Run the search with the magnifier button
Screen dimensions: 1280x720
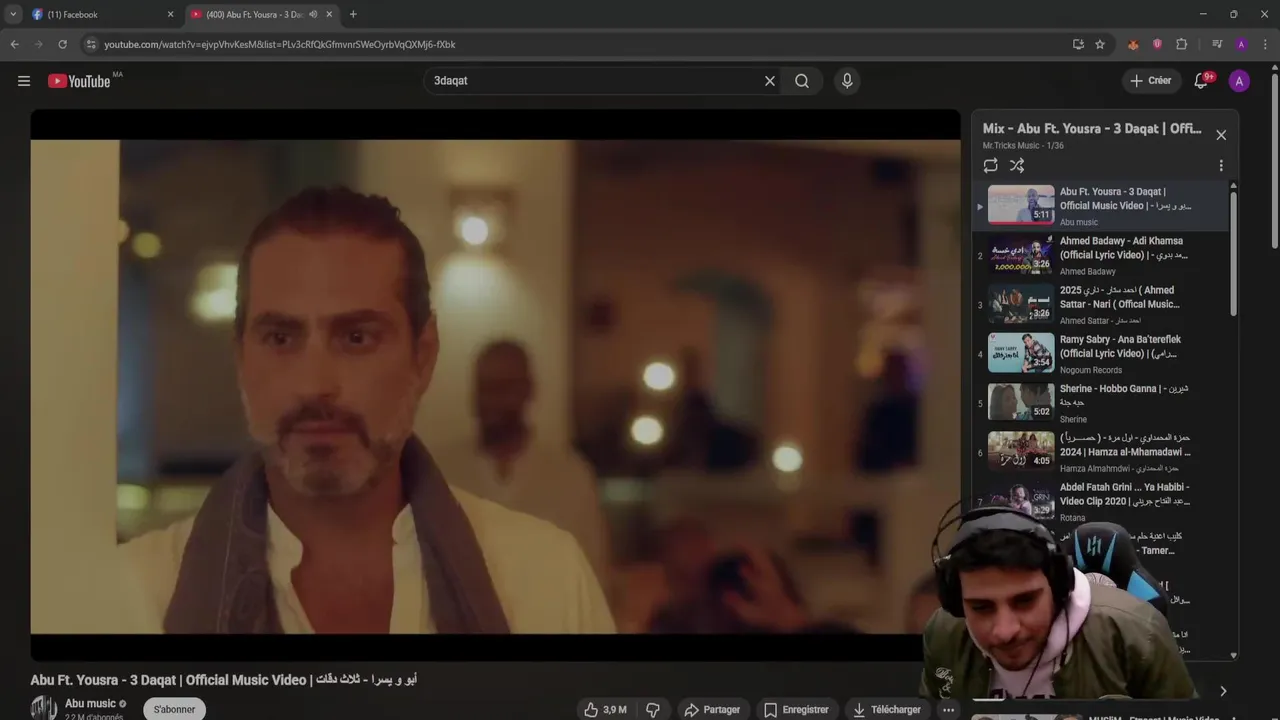pos(802,81)
